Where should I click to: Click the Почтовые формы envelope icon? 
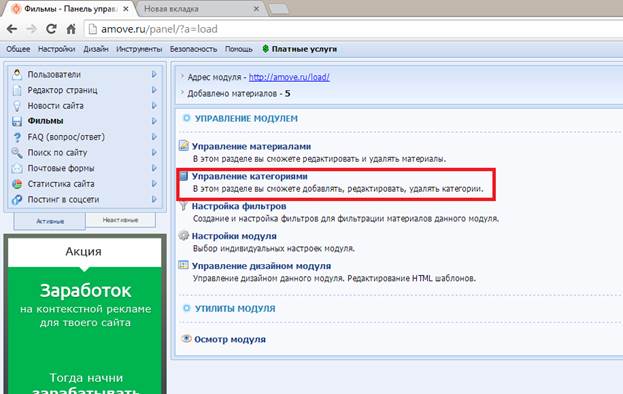(17, 168)
